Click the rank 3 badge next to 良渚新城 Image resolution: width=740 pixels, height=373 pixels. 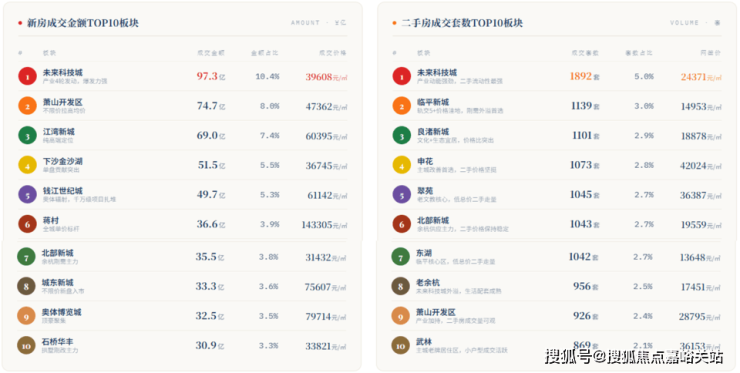tap(402, 136)
